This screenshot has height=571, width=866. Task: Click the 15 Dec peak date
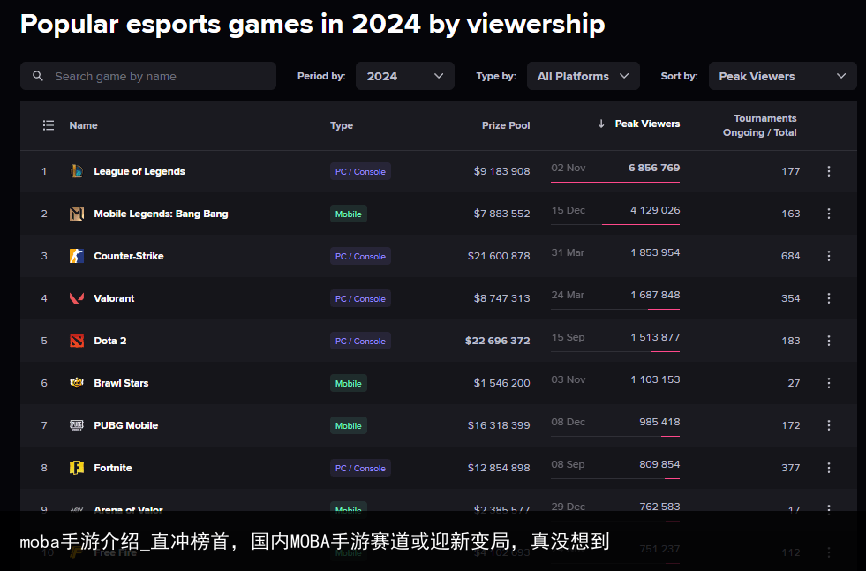pyautogui.click(x=568, y=210)
